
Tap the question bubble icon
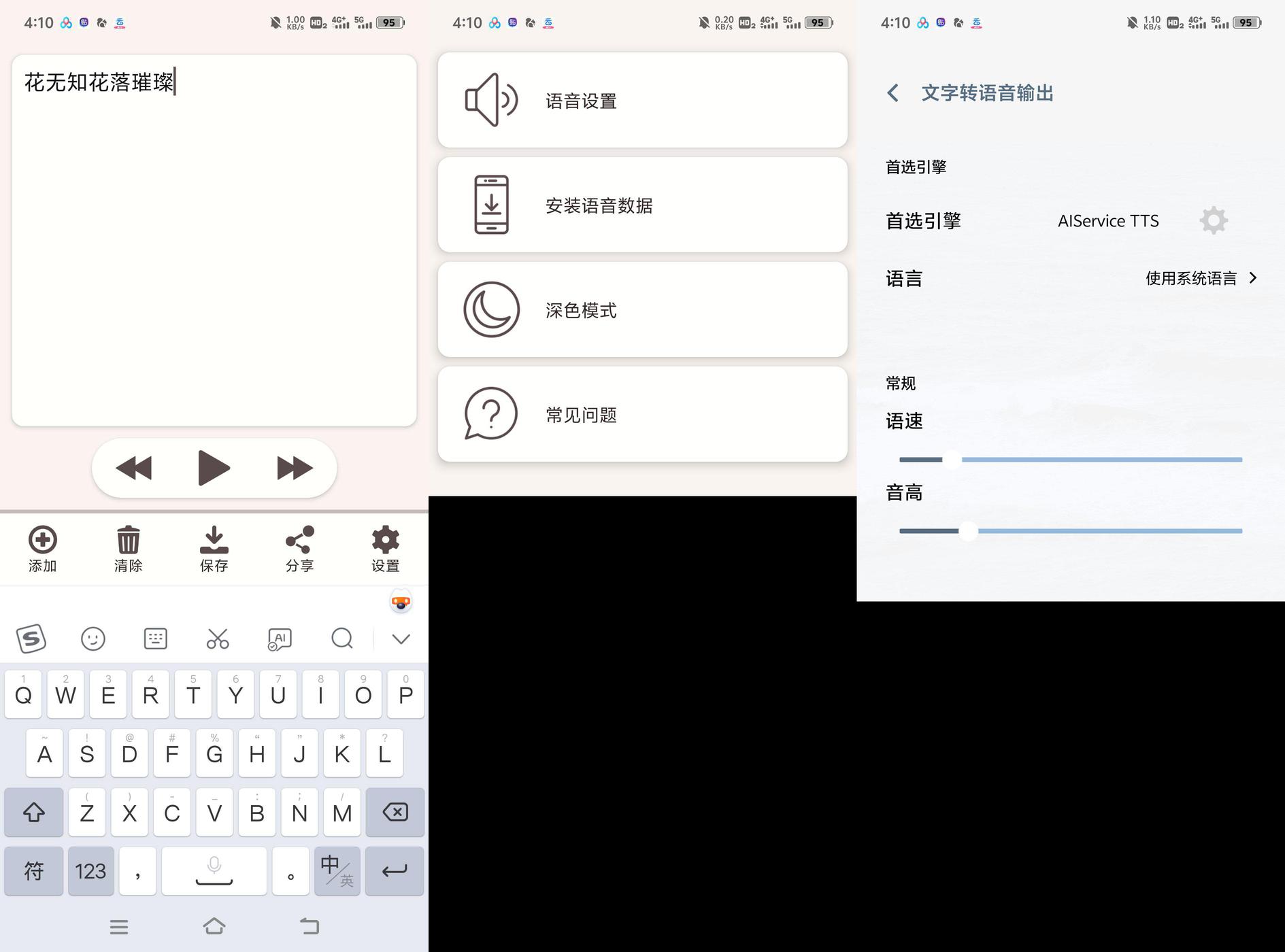pos(491,414)
